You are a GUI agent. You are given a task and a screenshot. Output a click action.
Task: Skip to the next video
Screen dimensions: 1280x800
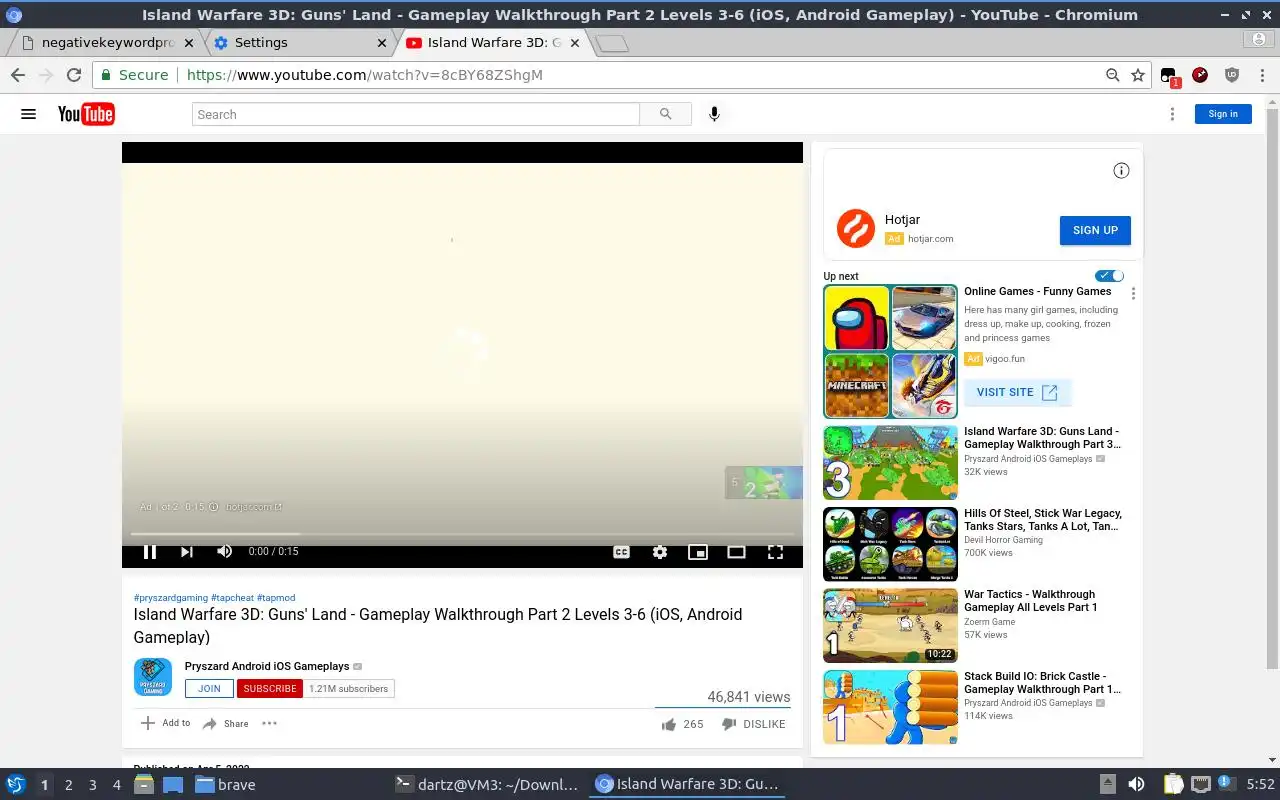[x=187, y=551]
